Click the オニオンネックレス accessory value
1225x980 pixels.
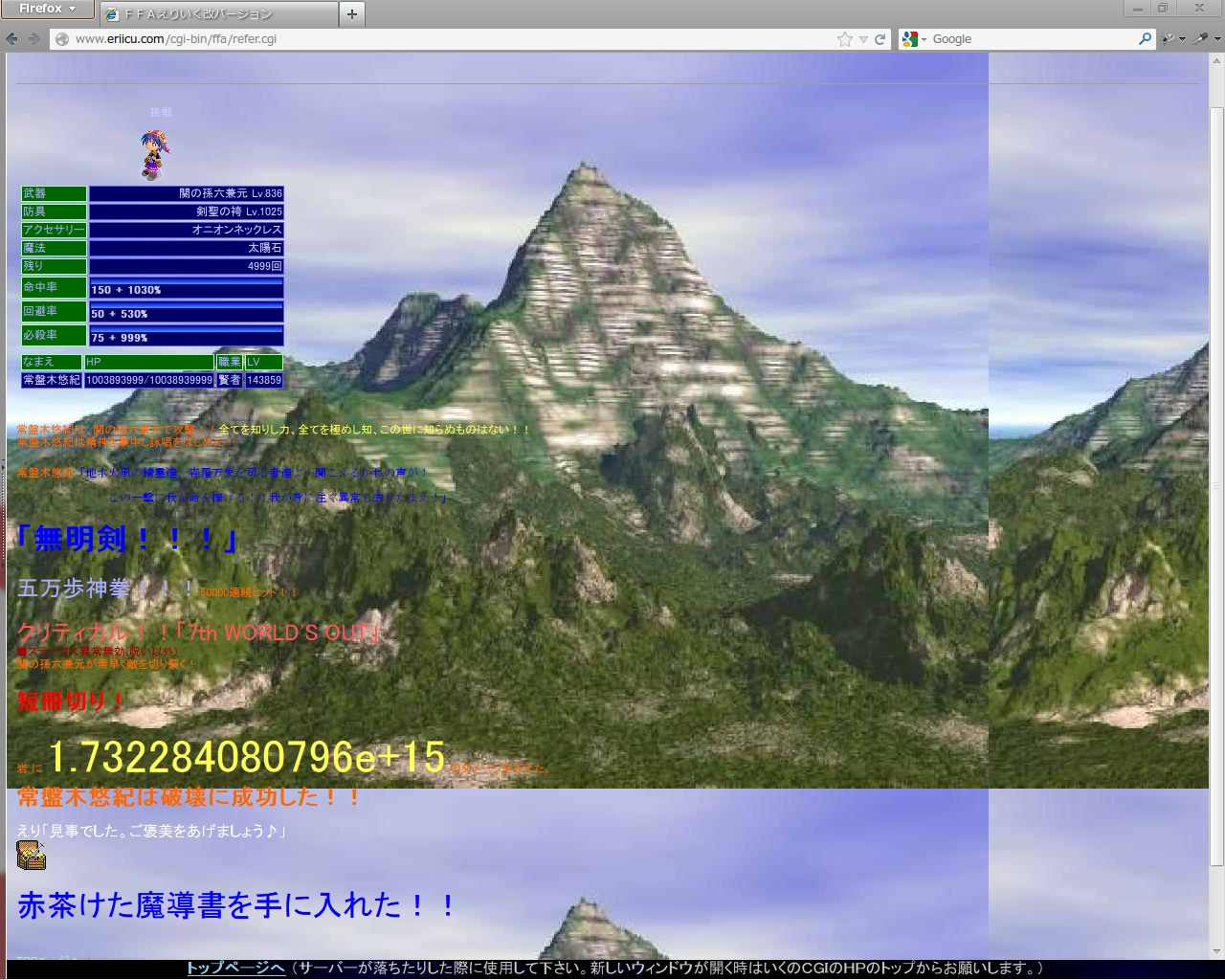coord(187,230)
